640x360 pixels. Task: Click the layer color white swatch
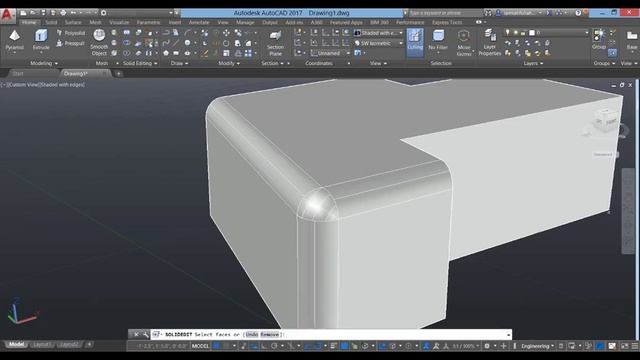pos(532,33)
